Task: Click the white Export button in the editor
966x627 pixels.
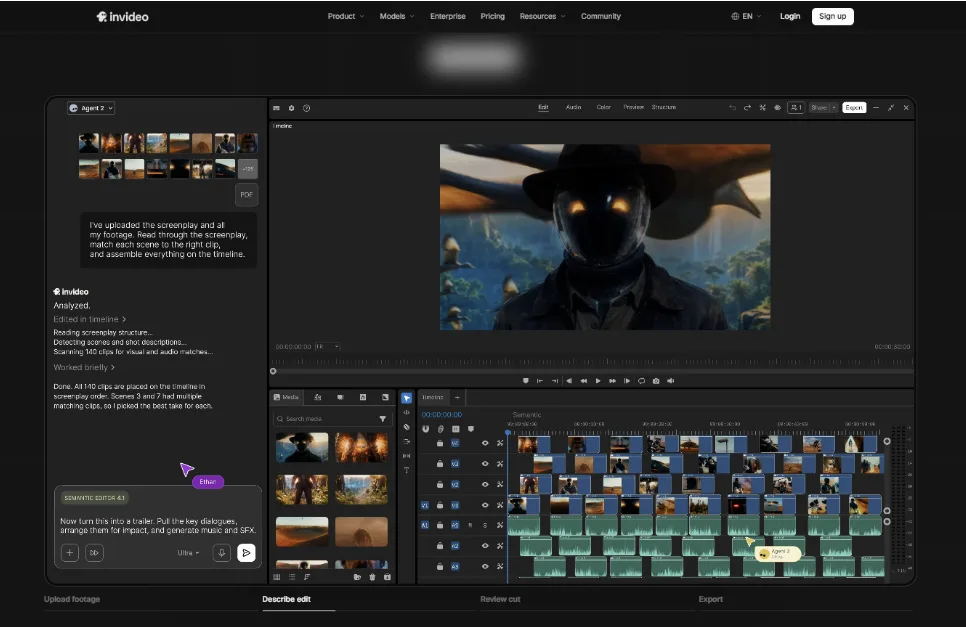Action: pos(854,108)
